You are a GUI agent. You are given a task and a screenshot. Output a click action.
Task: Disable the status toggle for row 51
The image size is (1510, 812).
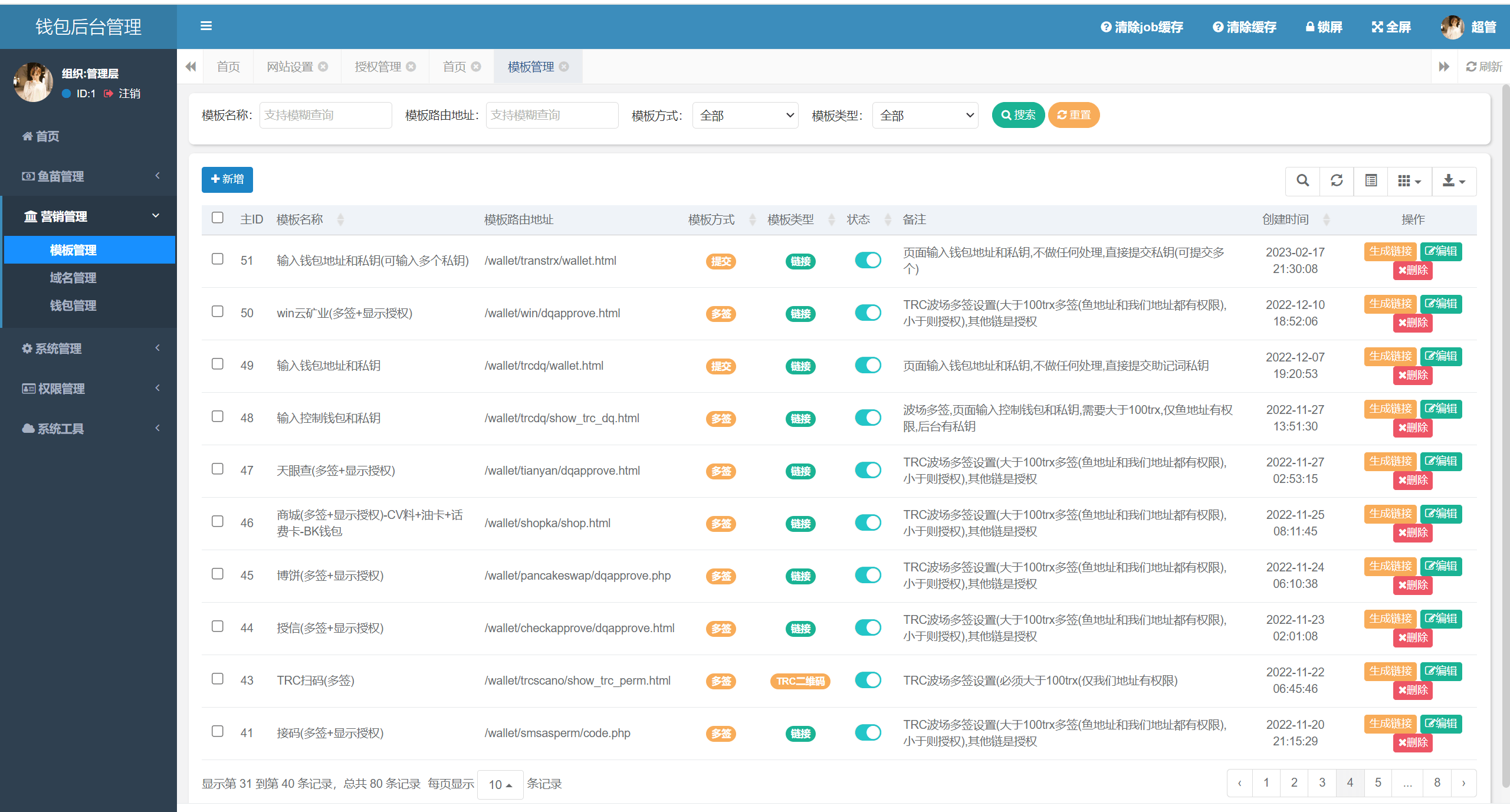pyautogui.click(x=868, y=260)
